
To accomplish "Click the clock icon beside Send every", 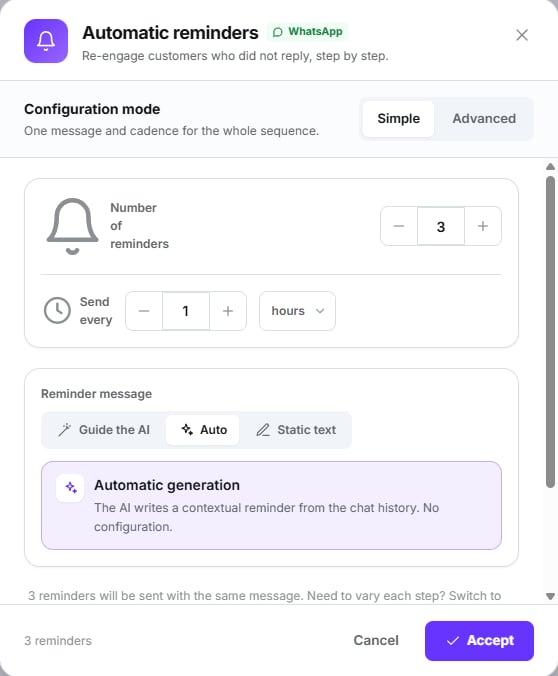I will (x=57, y=310).
